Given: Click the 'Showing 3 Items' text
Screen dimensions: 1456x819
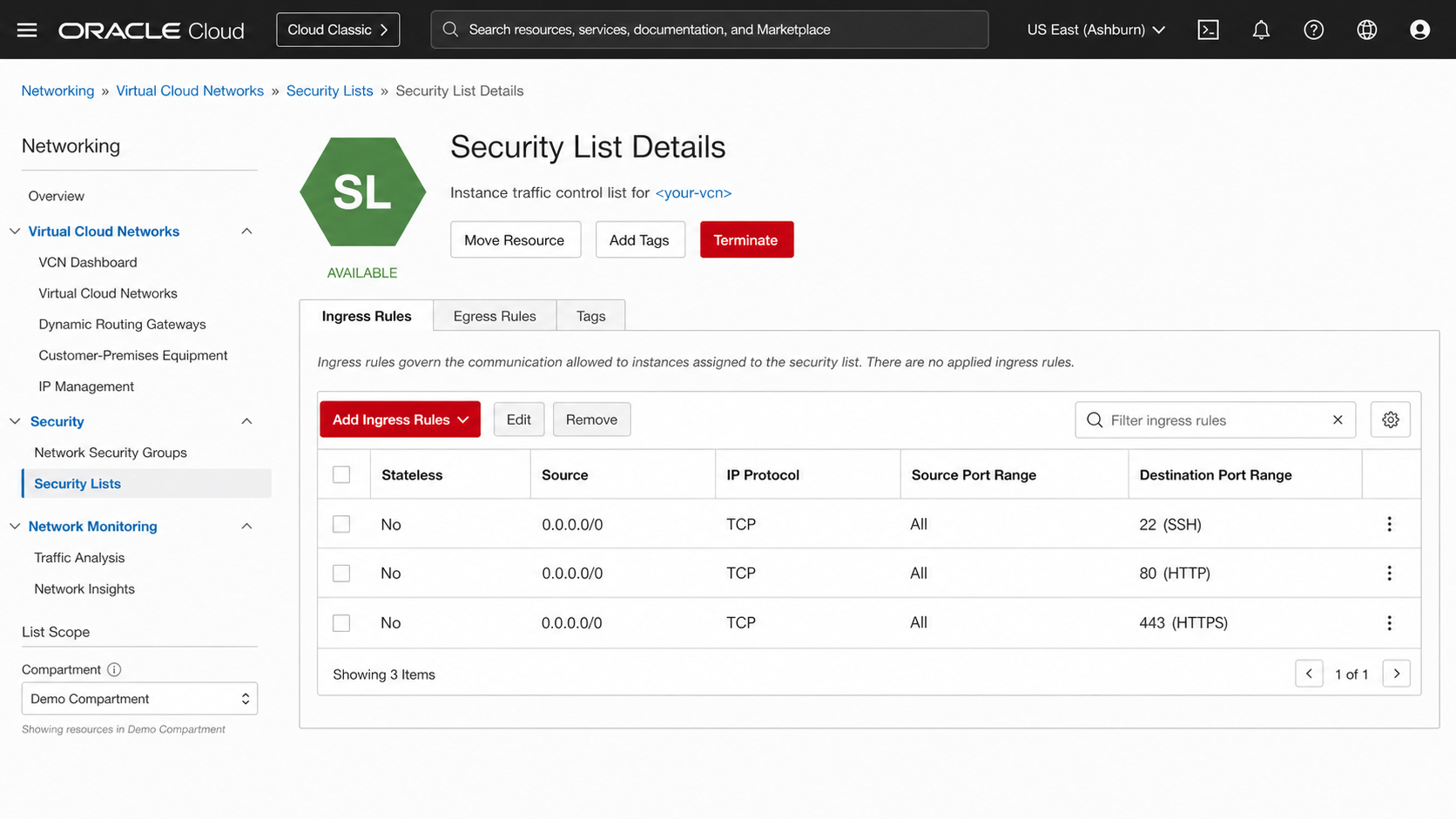Looking at the screenshot, I should tap(384, 675).
